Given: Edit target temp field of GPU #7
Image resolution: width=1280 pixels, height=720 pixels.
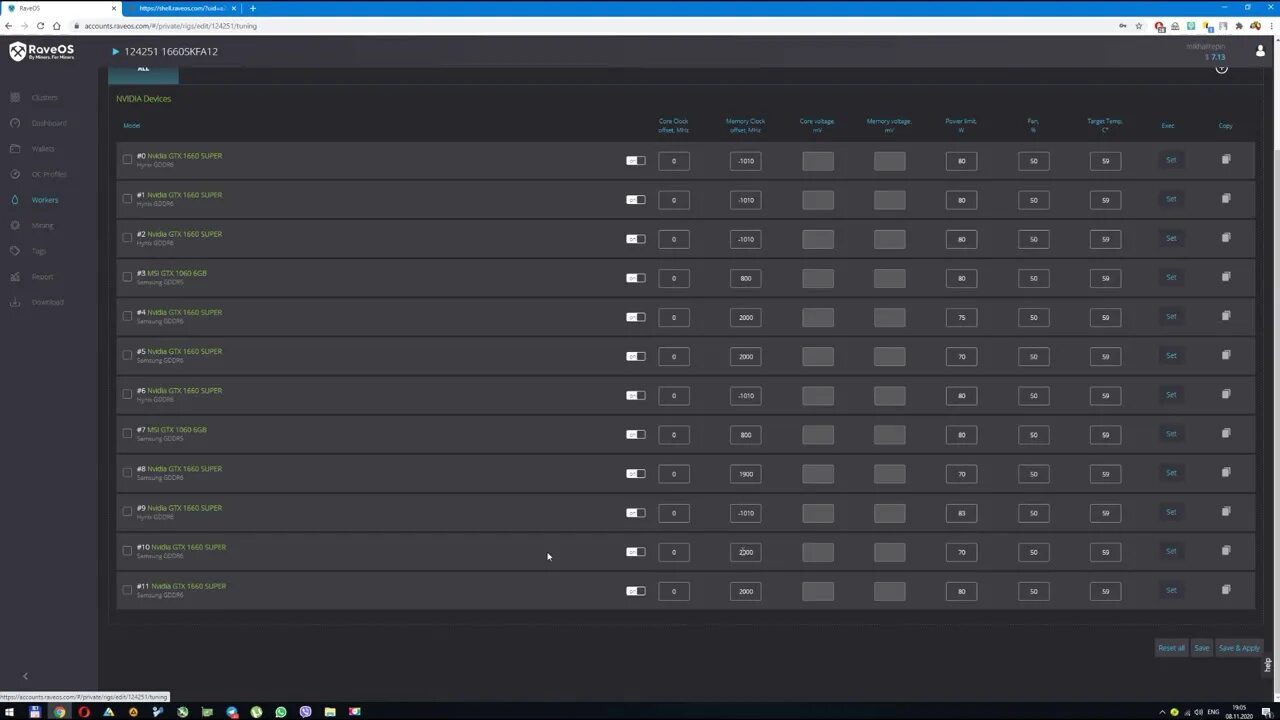Looking at the screenshot, I should [x=1106, y=435].
